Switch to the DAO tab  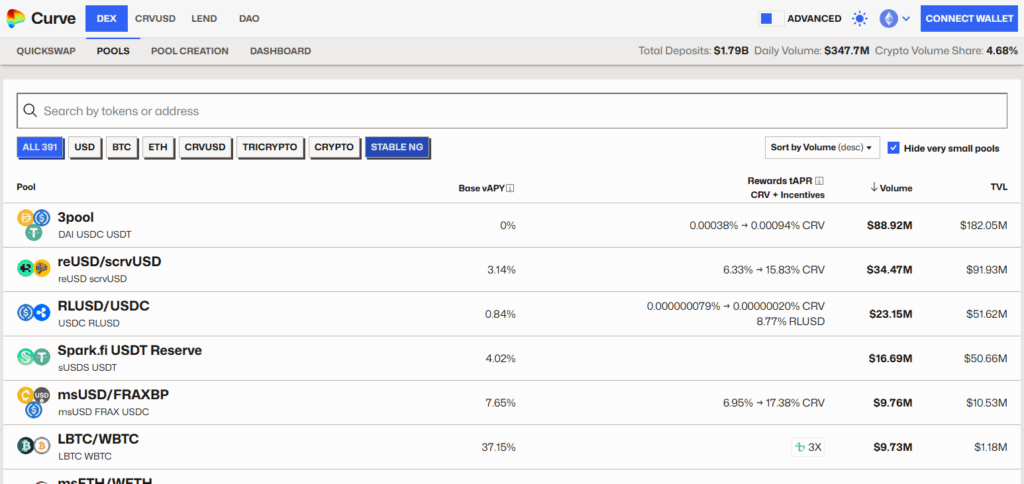(249, 18)
